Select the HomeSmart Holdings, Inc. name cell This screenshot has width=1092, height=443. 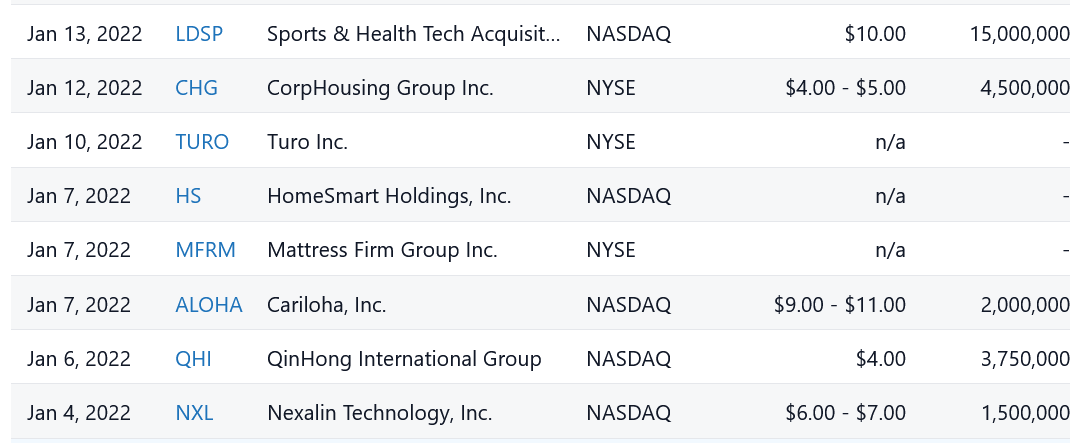[x=389, y=196]
